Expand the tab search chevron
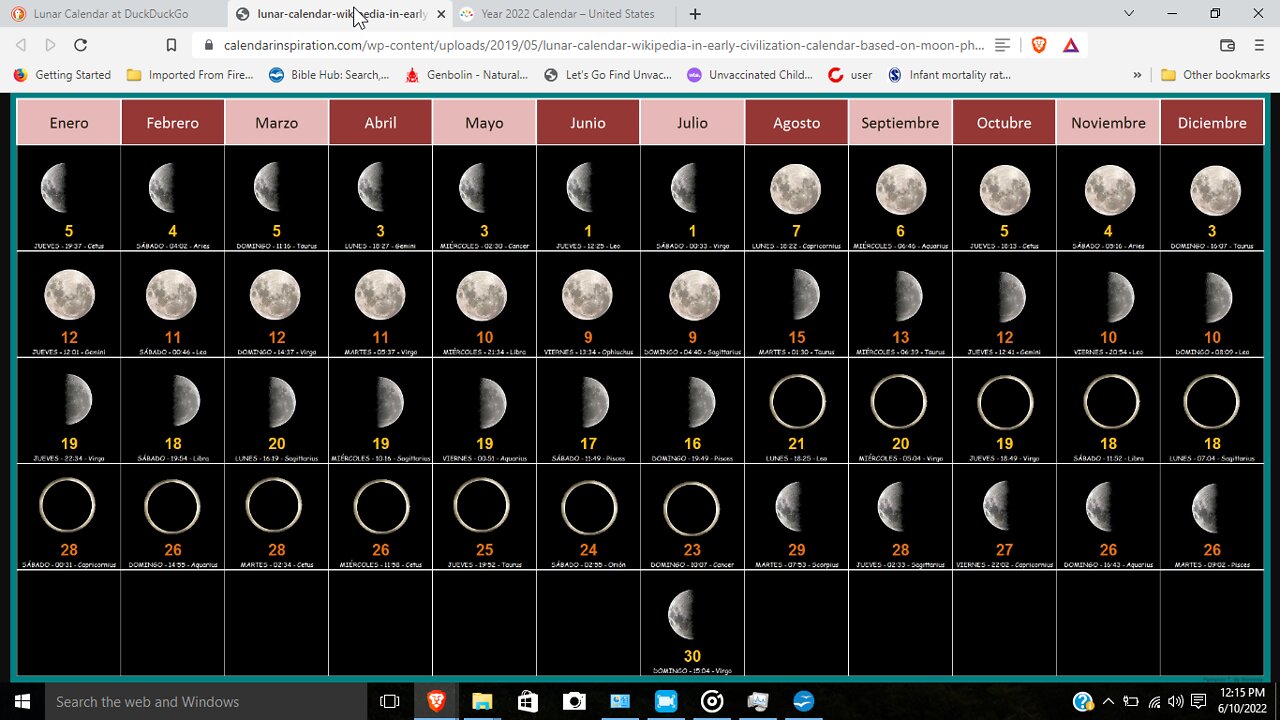This screenshot has height=720, width=1280. click(x=1129, y=13)
